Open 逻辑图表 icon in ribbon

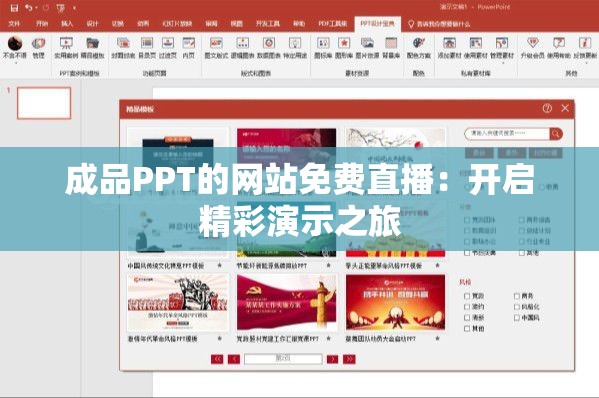243,48
